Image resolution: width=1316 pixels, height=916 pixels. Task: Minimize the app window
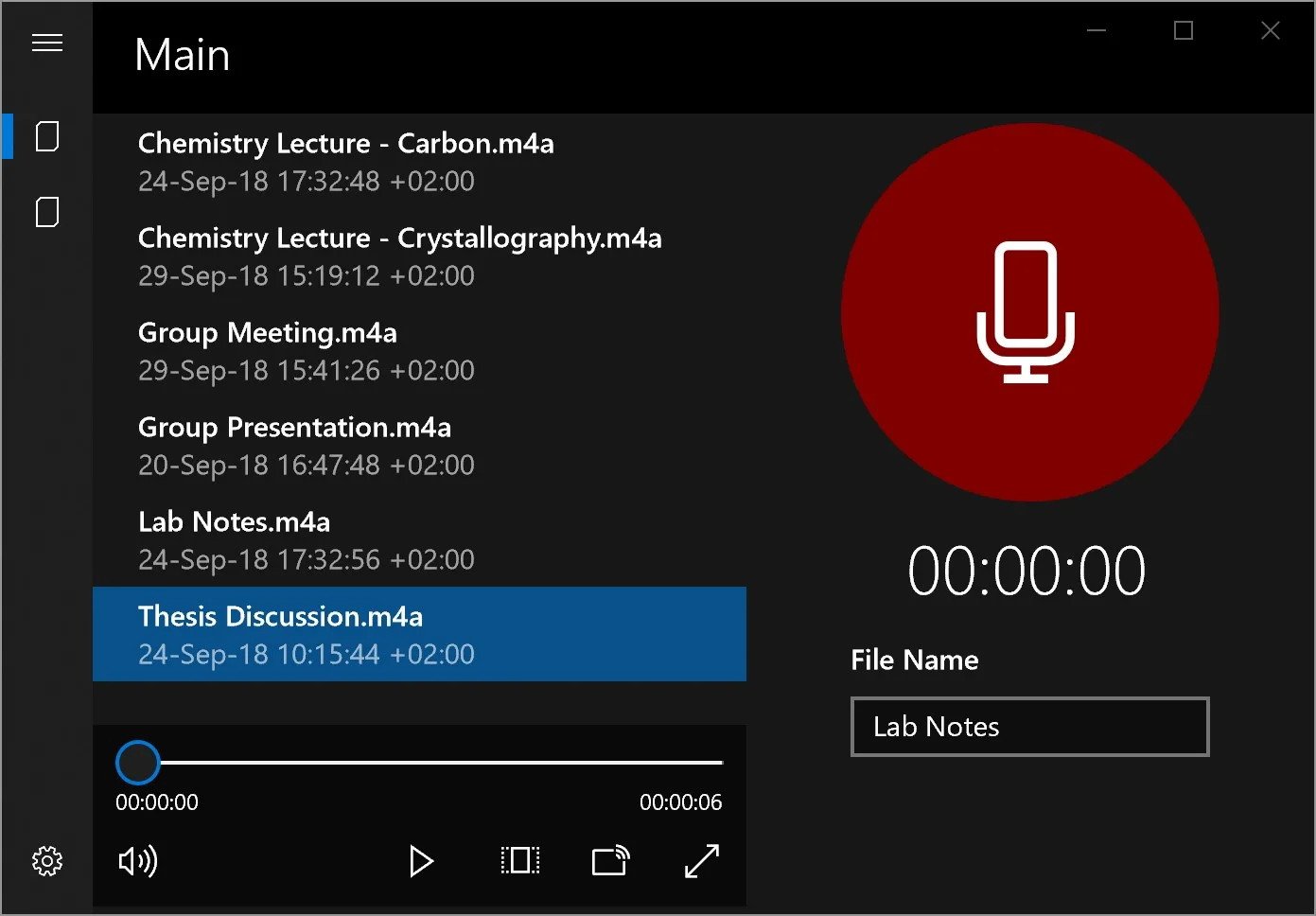(x=1097, y=30)
